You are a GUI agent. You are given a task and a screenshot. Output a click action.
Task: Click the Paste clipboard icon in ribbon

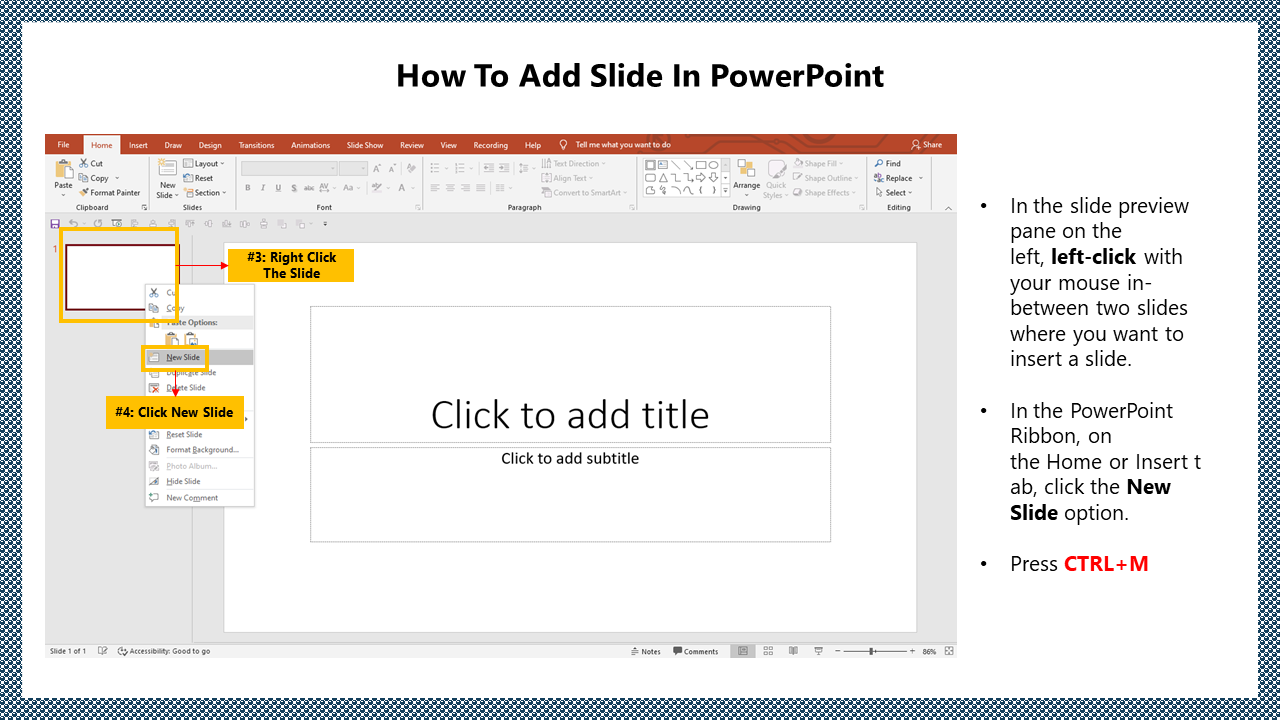(x=63, y=169)
